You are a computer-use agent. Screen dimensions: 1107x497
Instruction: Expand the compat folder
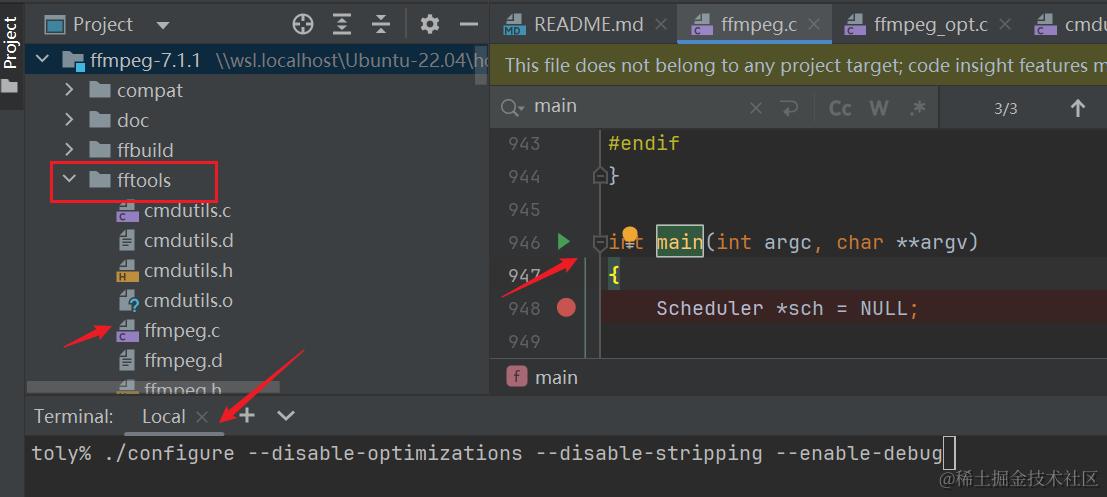[69, 90]
